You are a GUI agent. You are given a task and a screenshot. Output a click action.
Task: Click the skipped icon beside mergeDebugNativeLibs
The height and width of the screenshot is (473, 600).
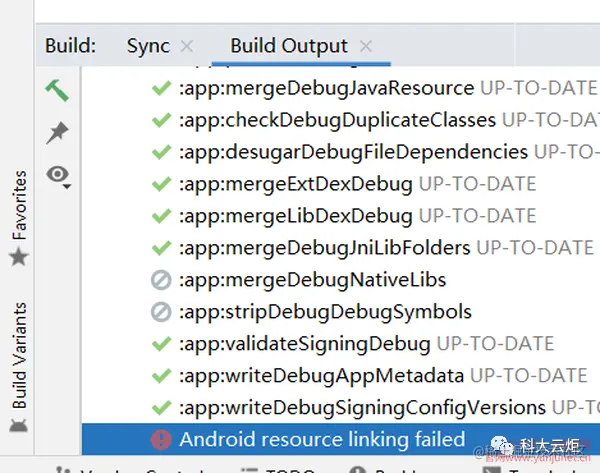(161, 280)
